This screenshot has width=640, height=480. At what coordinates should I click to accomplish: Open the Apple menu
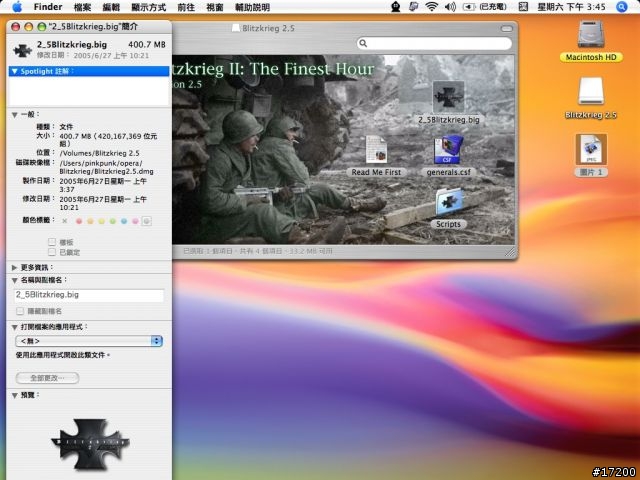pos(17,7)
